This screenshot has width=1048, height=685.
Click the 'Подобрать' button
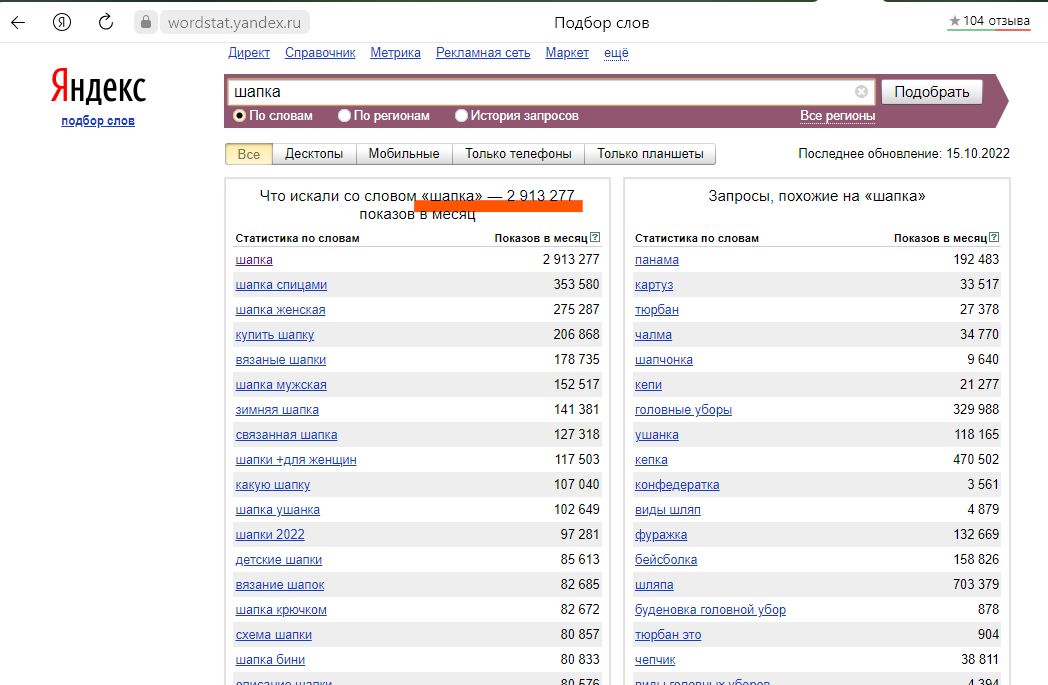pyautogui.click(x=932, y=92)
